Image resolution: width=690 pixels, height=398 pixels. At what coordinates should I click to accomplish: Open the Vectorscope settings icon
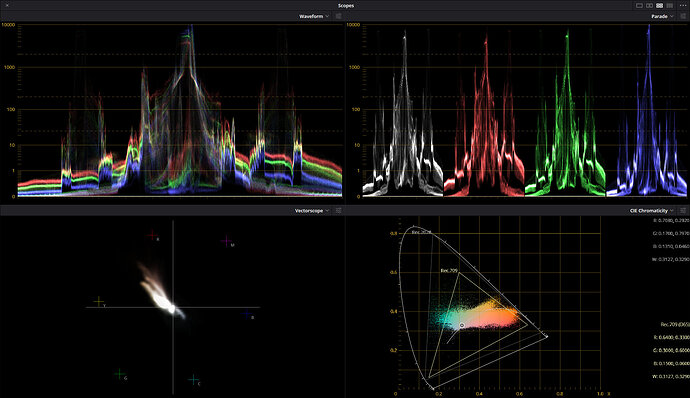(x=338, y=211)
